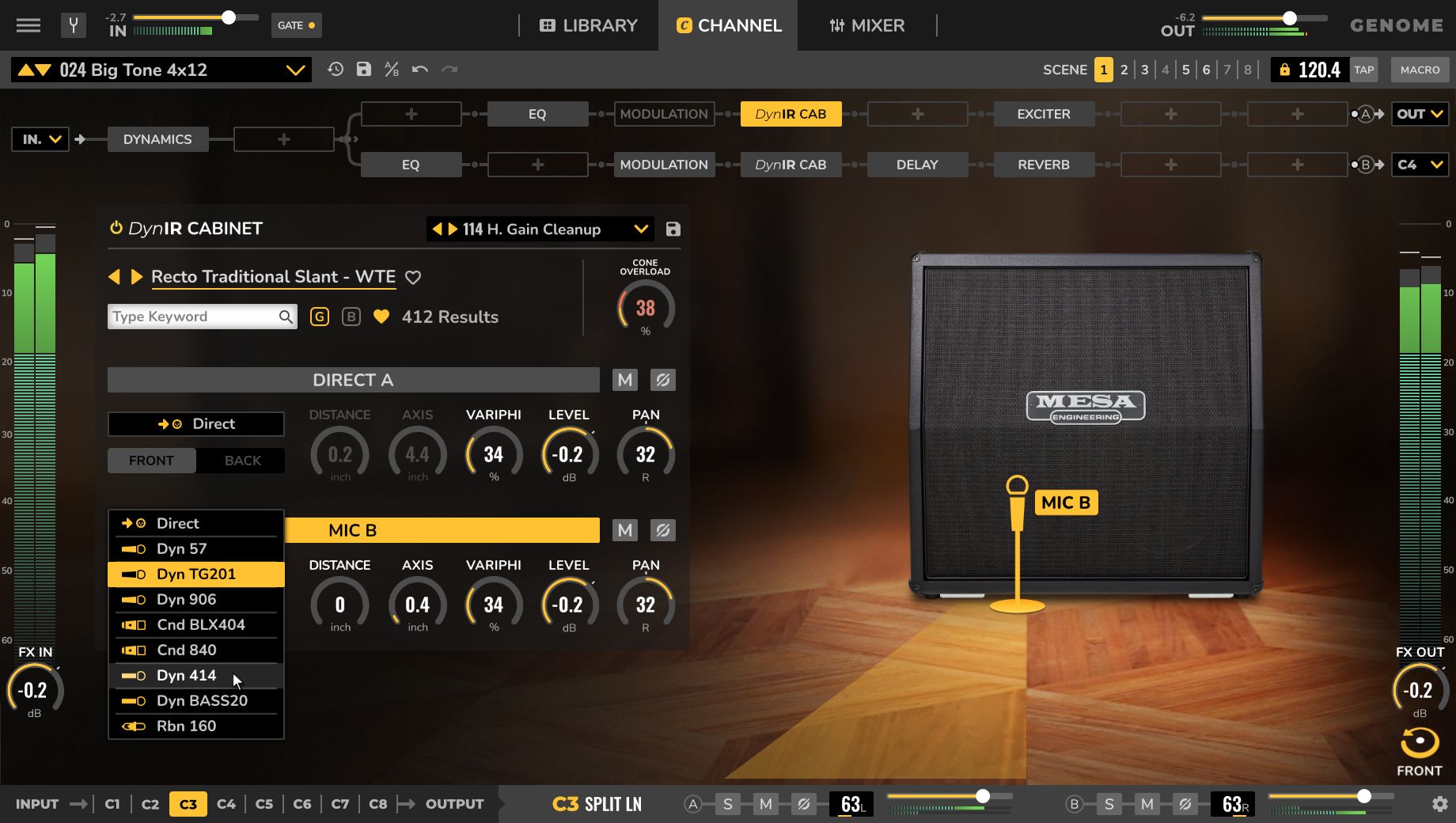Favorite the Recto Traditional Slant cabinet
The width and height of the screenshot is (1456, 823).
click(x=413, y=277)
